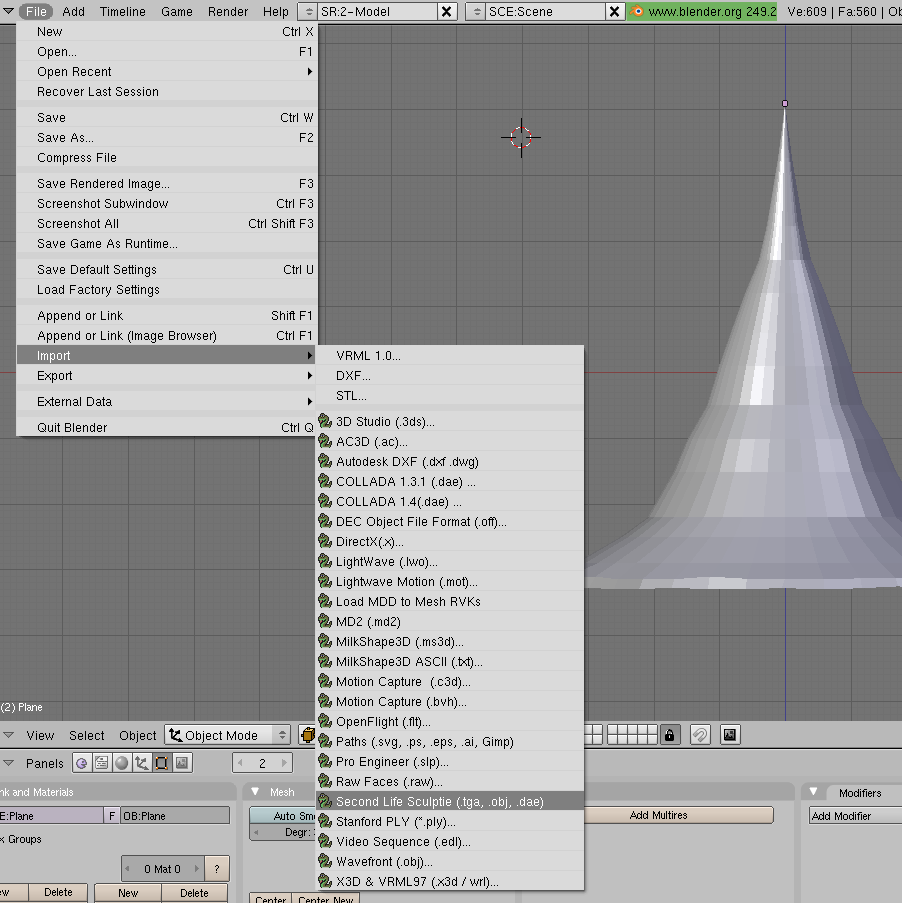Open the 3D View's View menu
902x903 pixels.
pos(40,735)
